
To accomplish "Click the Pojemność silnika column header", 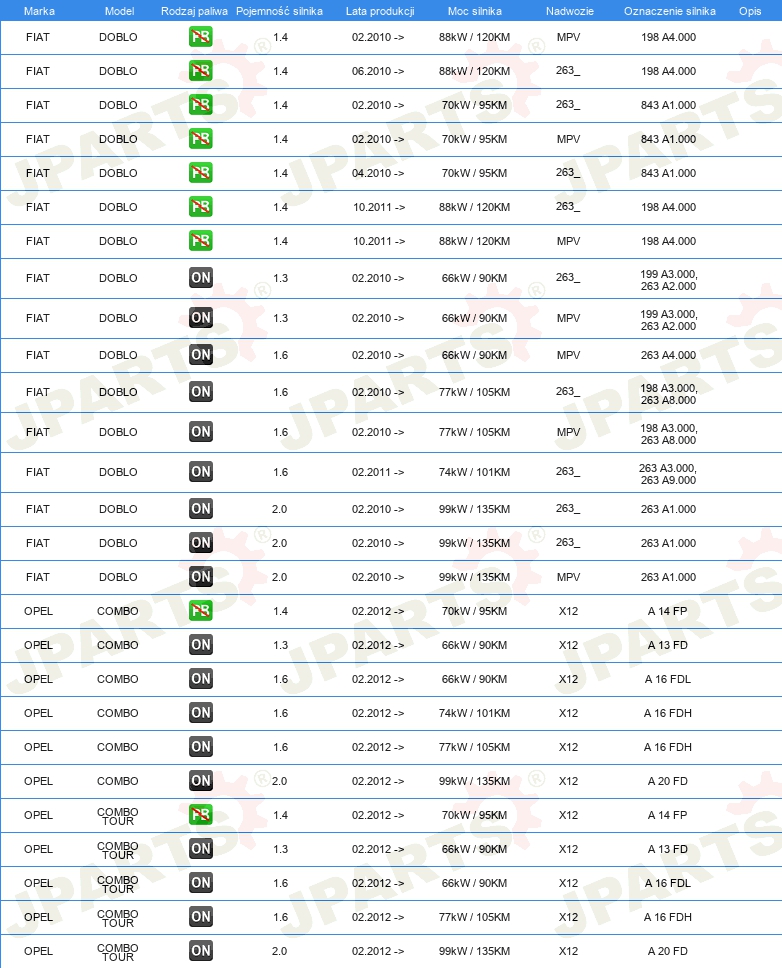I will 279,11.
